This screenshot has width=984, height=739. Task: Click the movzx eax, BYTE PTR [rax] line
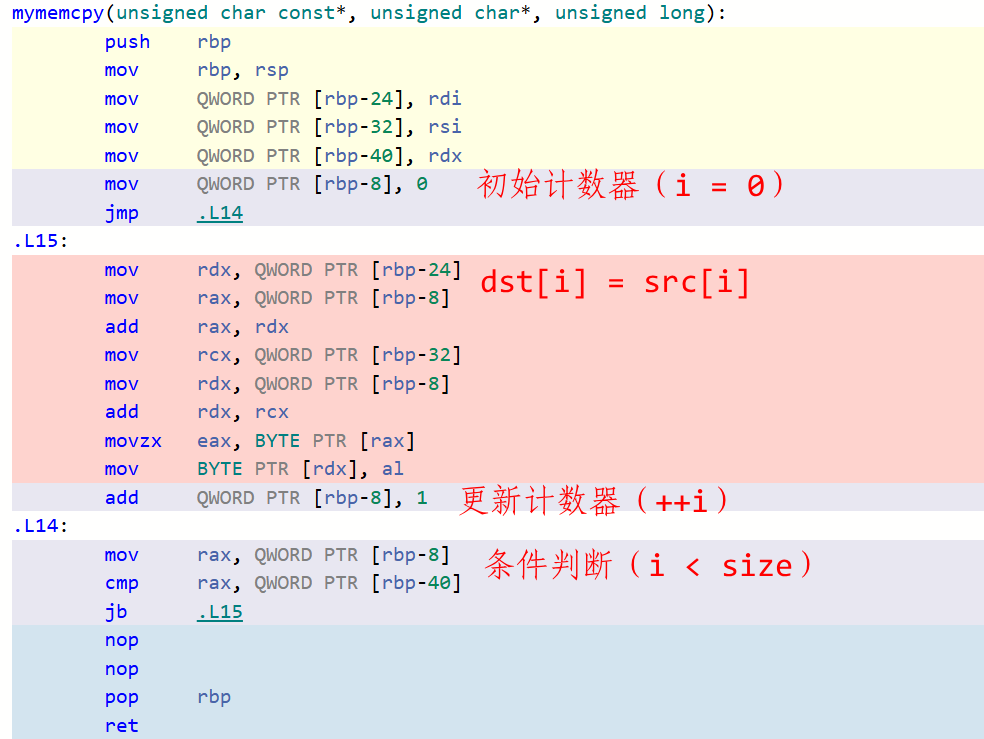pyautogui.click(x=259, y=441)
